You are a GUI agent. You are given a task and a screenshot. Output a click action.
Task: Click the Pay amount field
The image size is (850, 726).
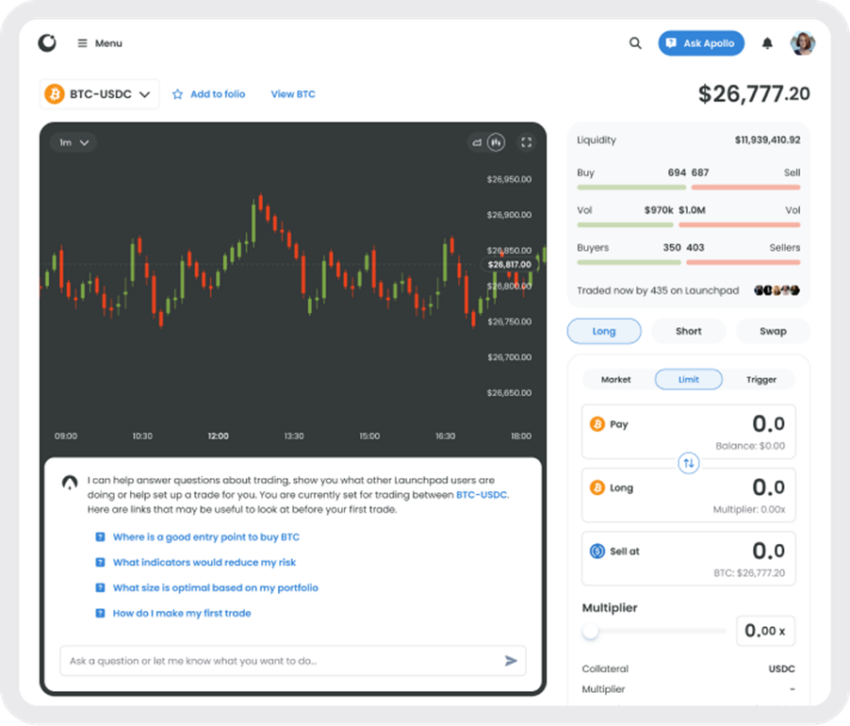tap(688, 432)
